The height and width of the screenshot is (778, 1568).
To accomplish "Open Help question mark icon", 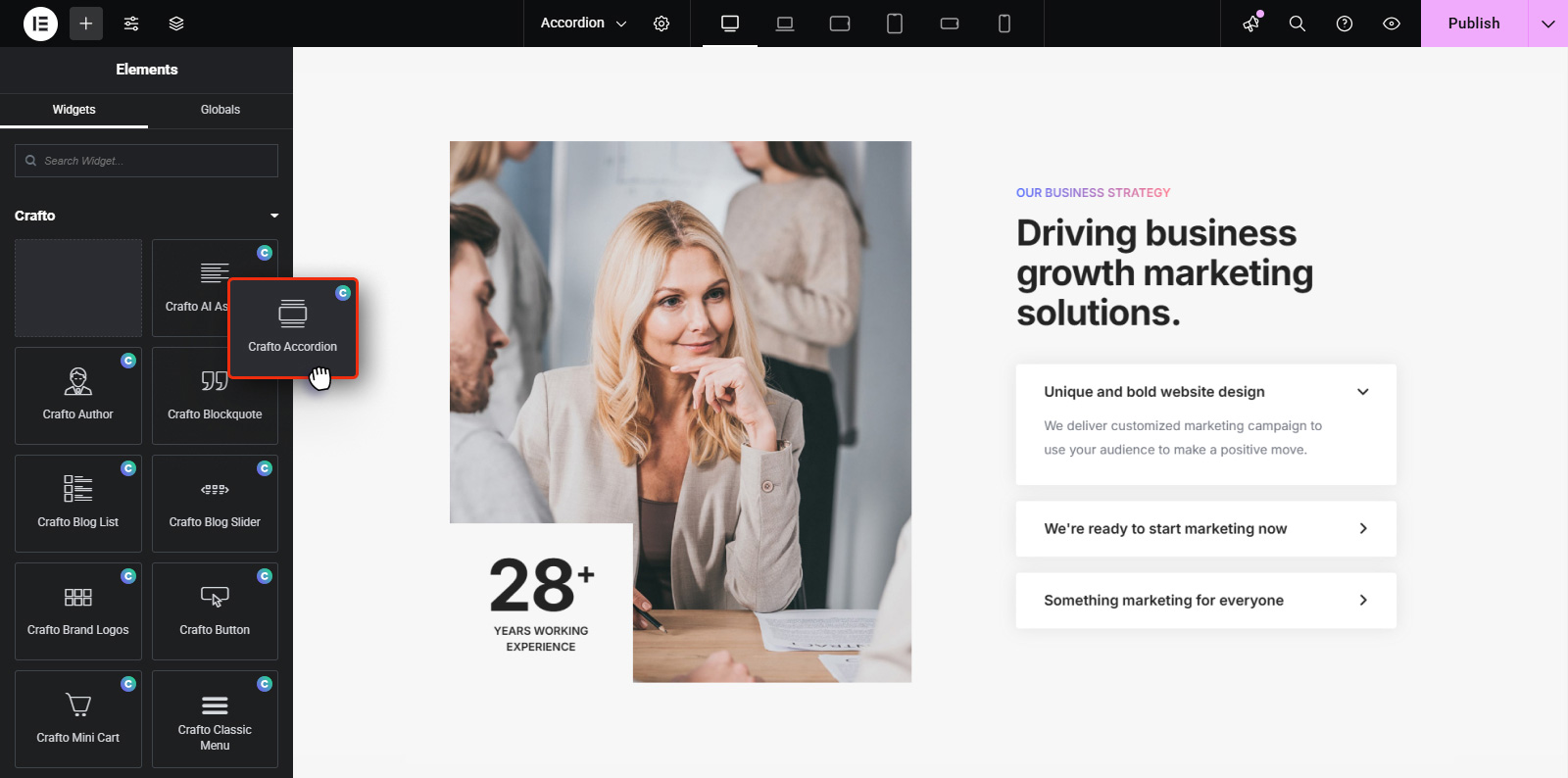I will point(1345,24).
